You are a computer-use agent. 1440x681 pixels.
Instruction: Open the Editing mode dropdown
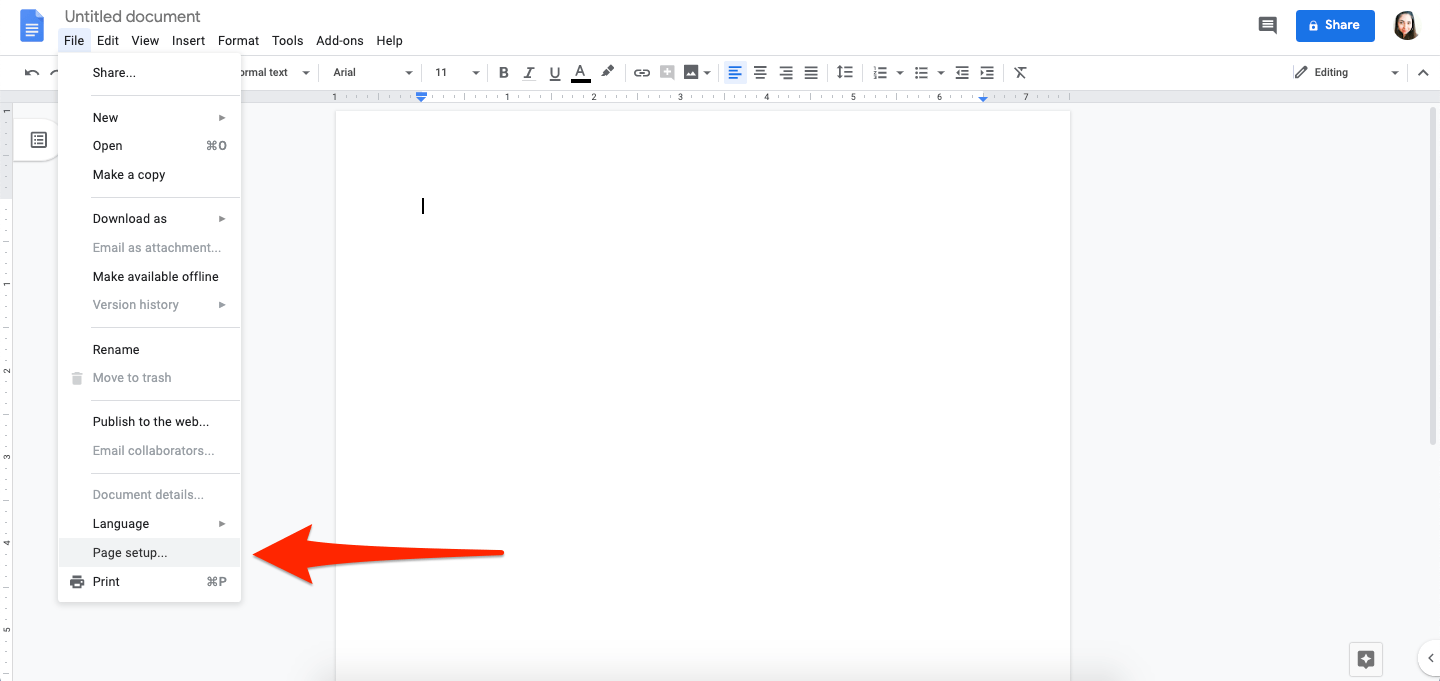pos(1346,73)
